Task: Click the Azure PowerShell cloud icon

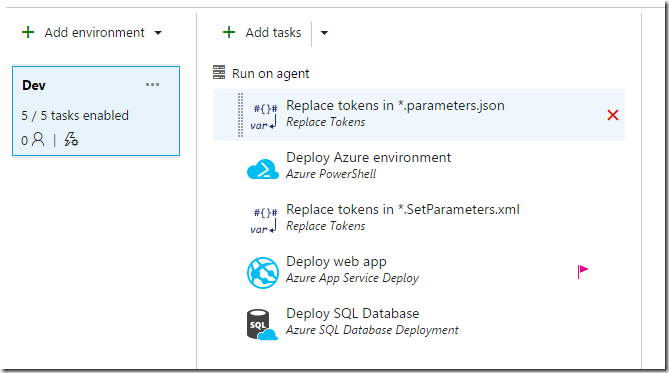Action: point(263,168)
